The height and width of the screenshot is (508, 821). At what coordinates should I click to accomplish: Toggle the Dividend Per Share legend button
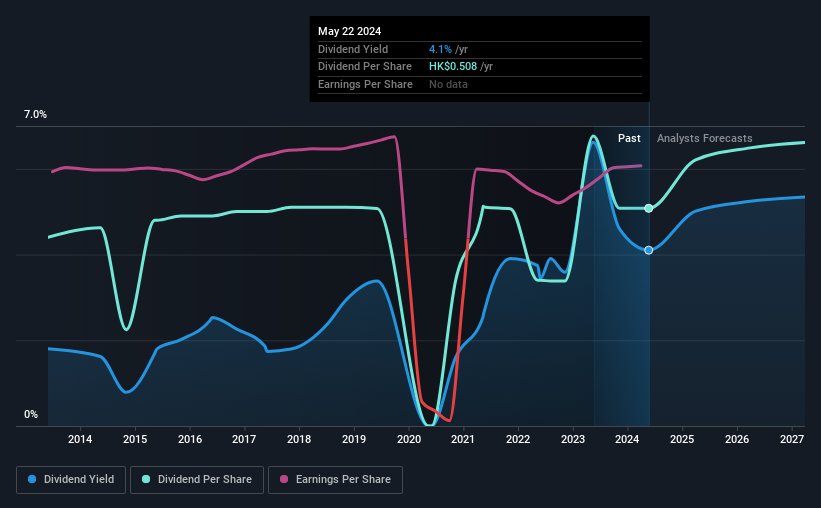coord(197,480)
